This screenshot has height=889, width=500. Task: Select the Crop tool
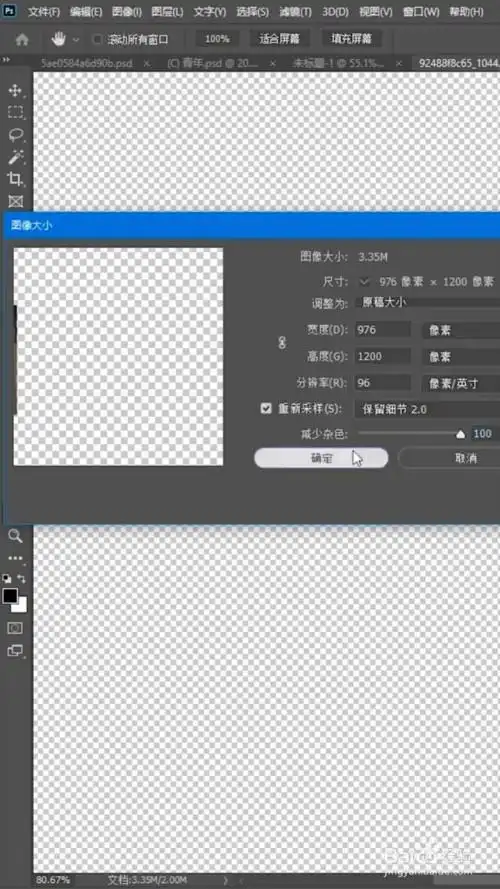pyautogui.click(x=15, y=179)
